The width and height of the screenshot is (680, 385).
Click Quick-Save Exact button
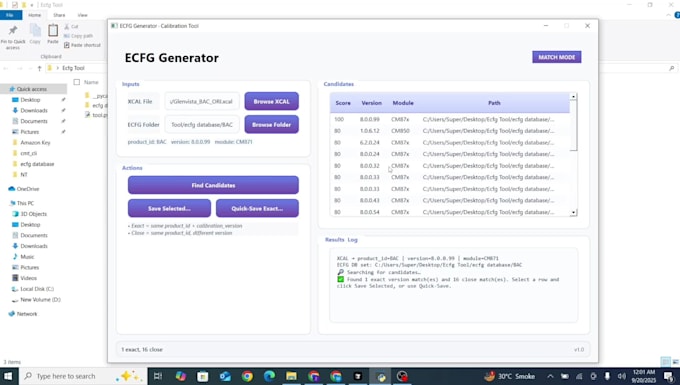coord(257,209)
